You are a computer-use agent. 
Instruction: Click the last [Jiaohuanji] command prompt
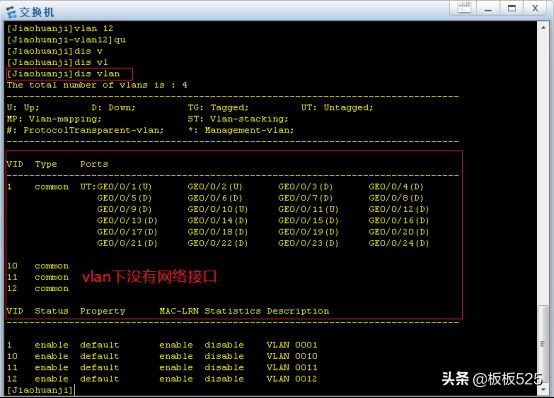(x=40, y=390)
